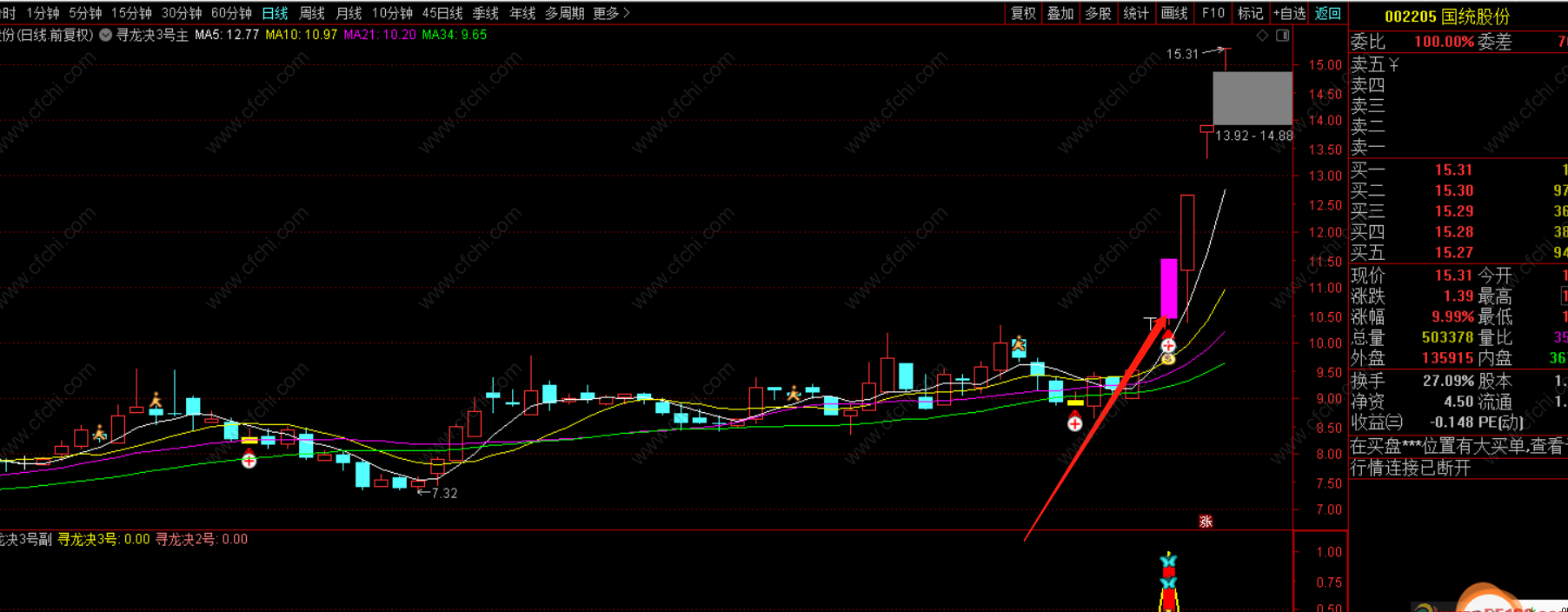Click the 15.31 high price label
This screenshot has height=612, width=1568.
coord(1182,54)
